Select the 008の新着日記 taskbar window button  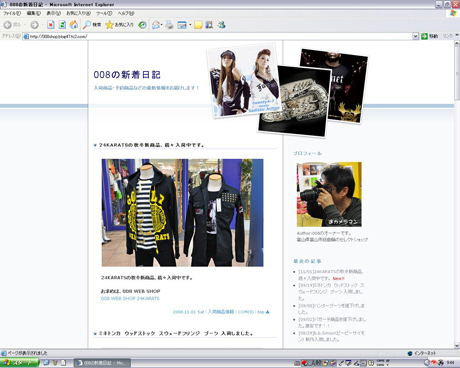coord(102,363)
